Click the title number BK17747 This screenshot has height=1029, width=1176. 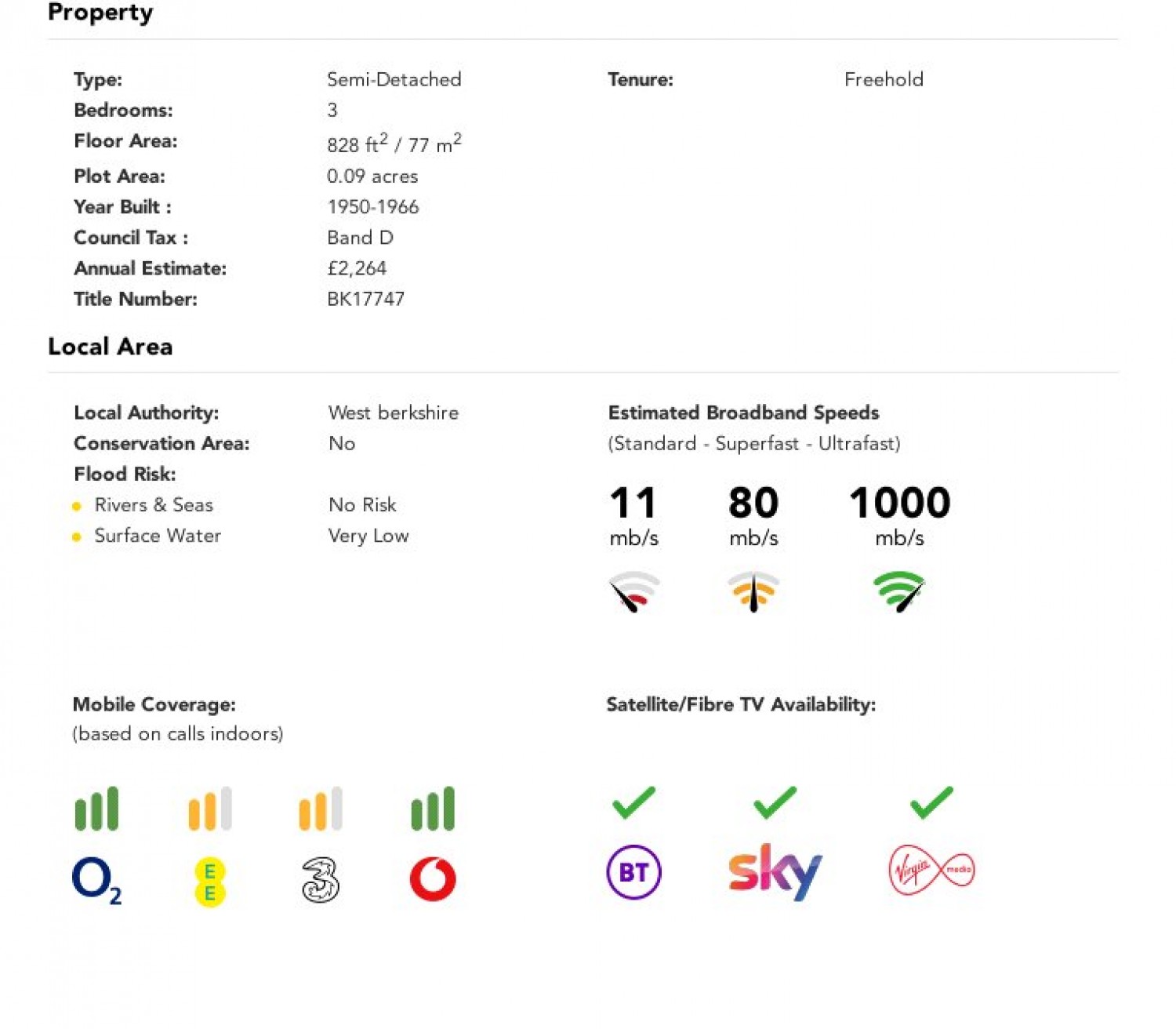[x=366, y=299]
